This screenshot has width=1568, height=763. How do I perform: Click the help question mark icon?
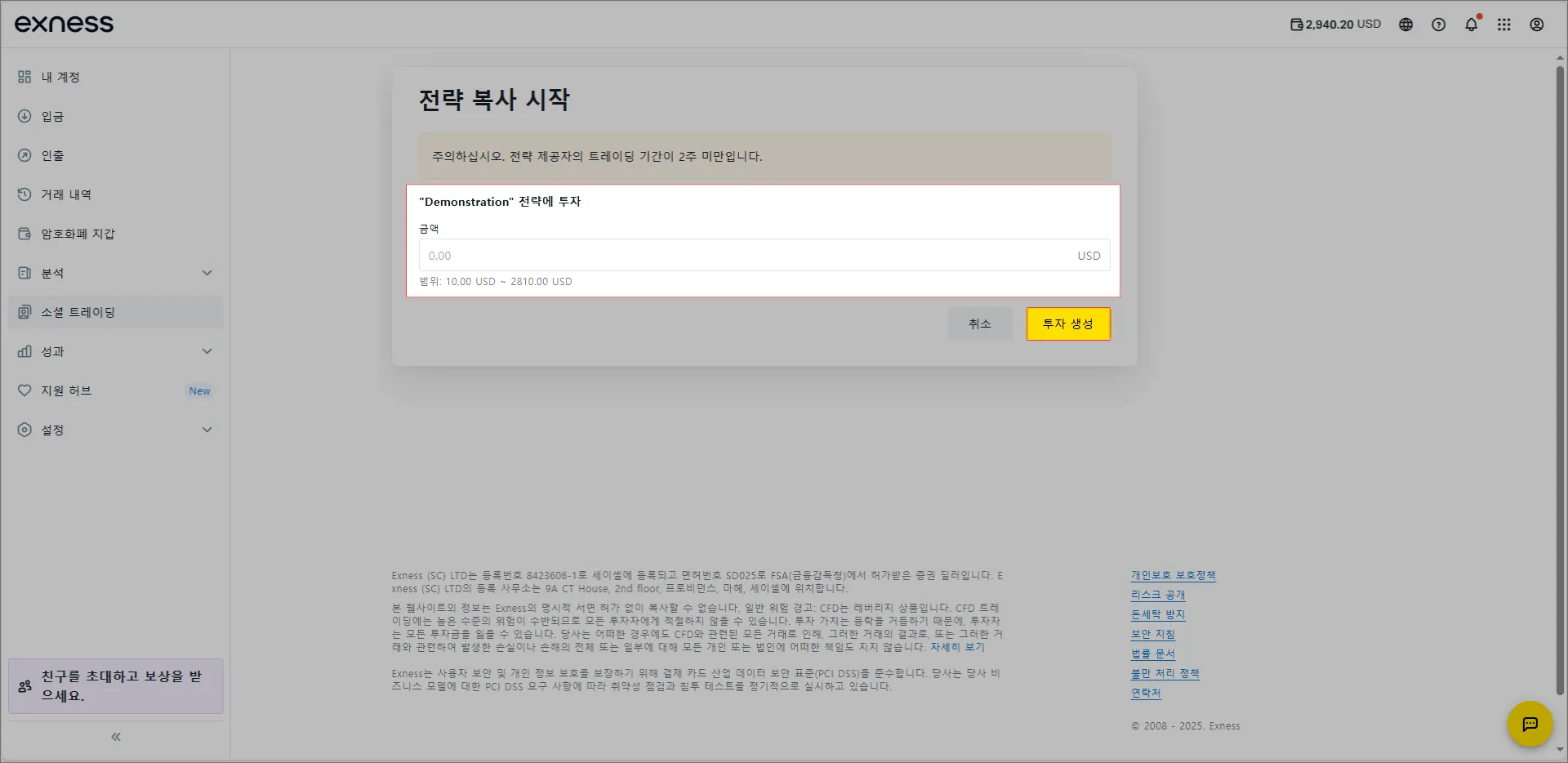point(1438,25)
